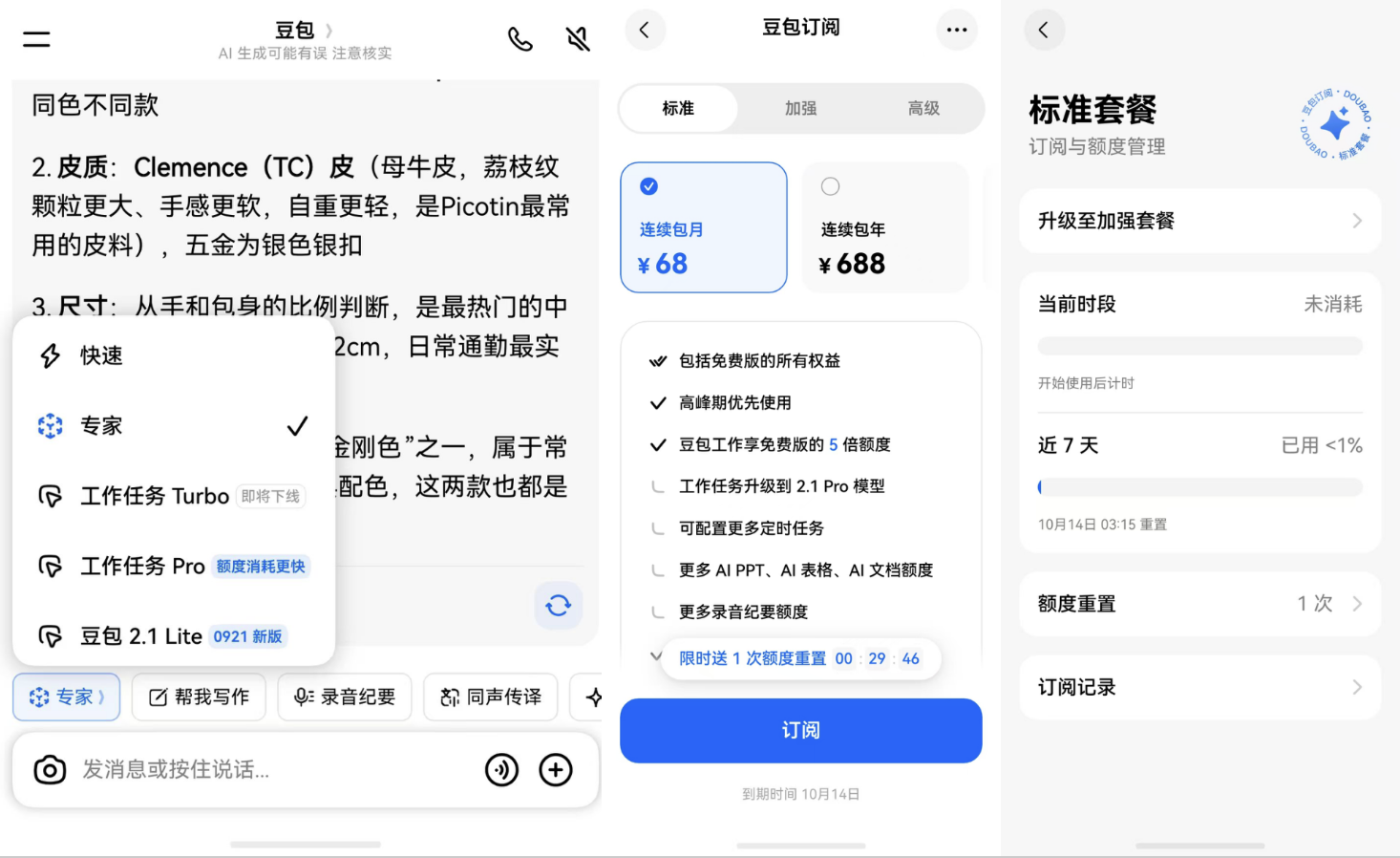Tap the sparkle icon right of 同声传译

click(594, 697)
